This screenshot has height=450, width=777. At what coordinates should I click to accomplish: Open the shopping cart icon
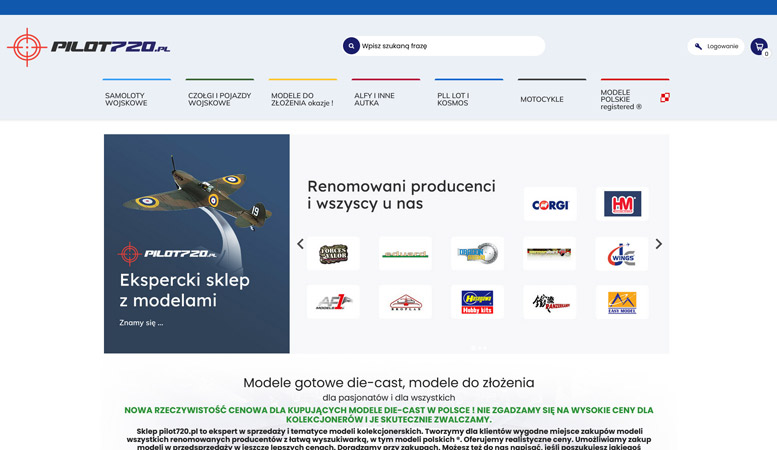click(x=759, y=47)
